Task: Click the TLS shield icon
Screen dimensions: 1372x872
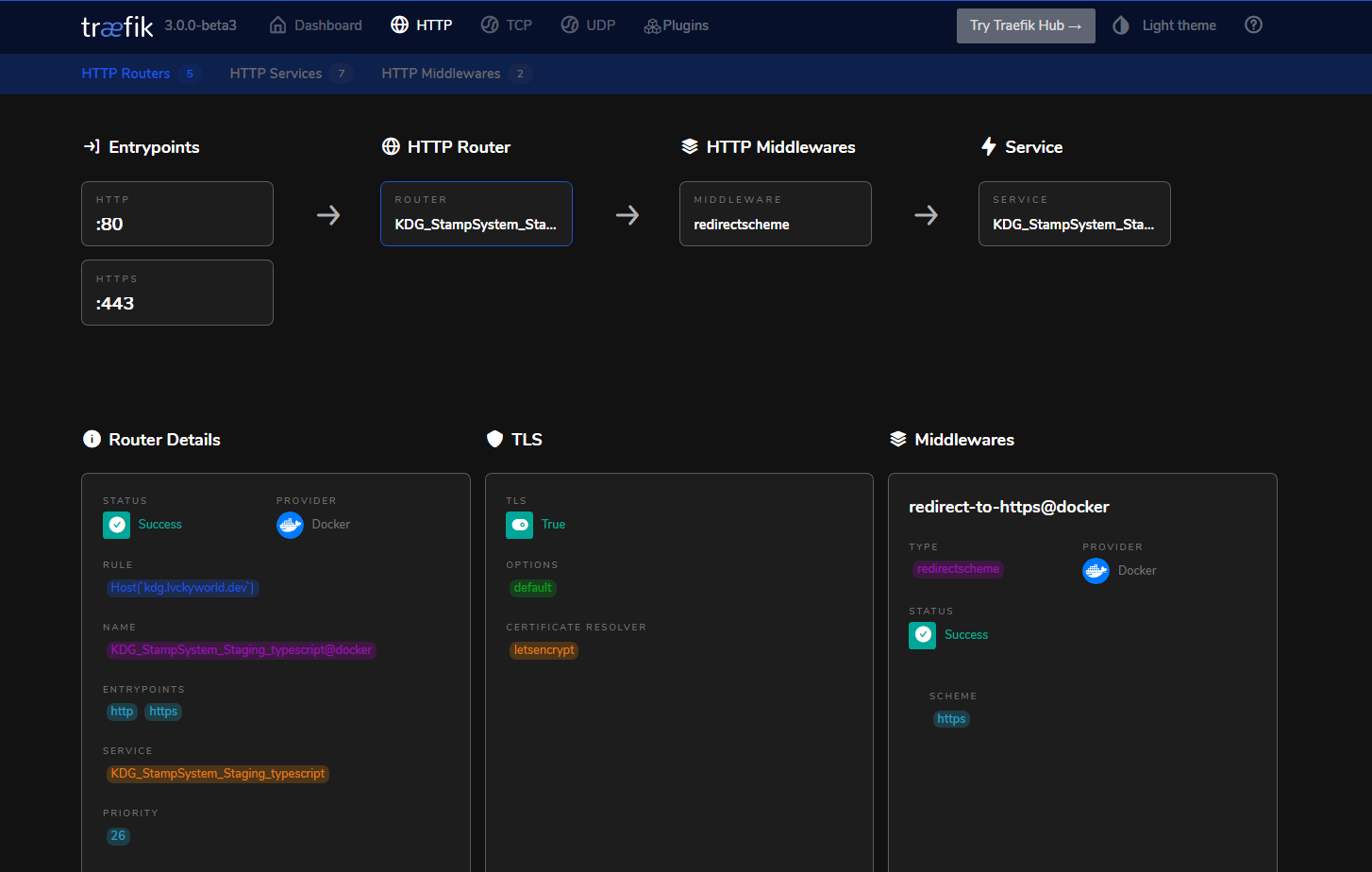Action: (x=494, y=439)
